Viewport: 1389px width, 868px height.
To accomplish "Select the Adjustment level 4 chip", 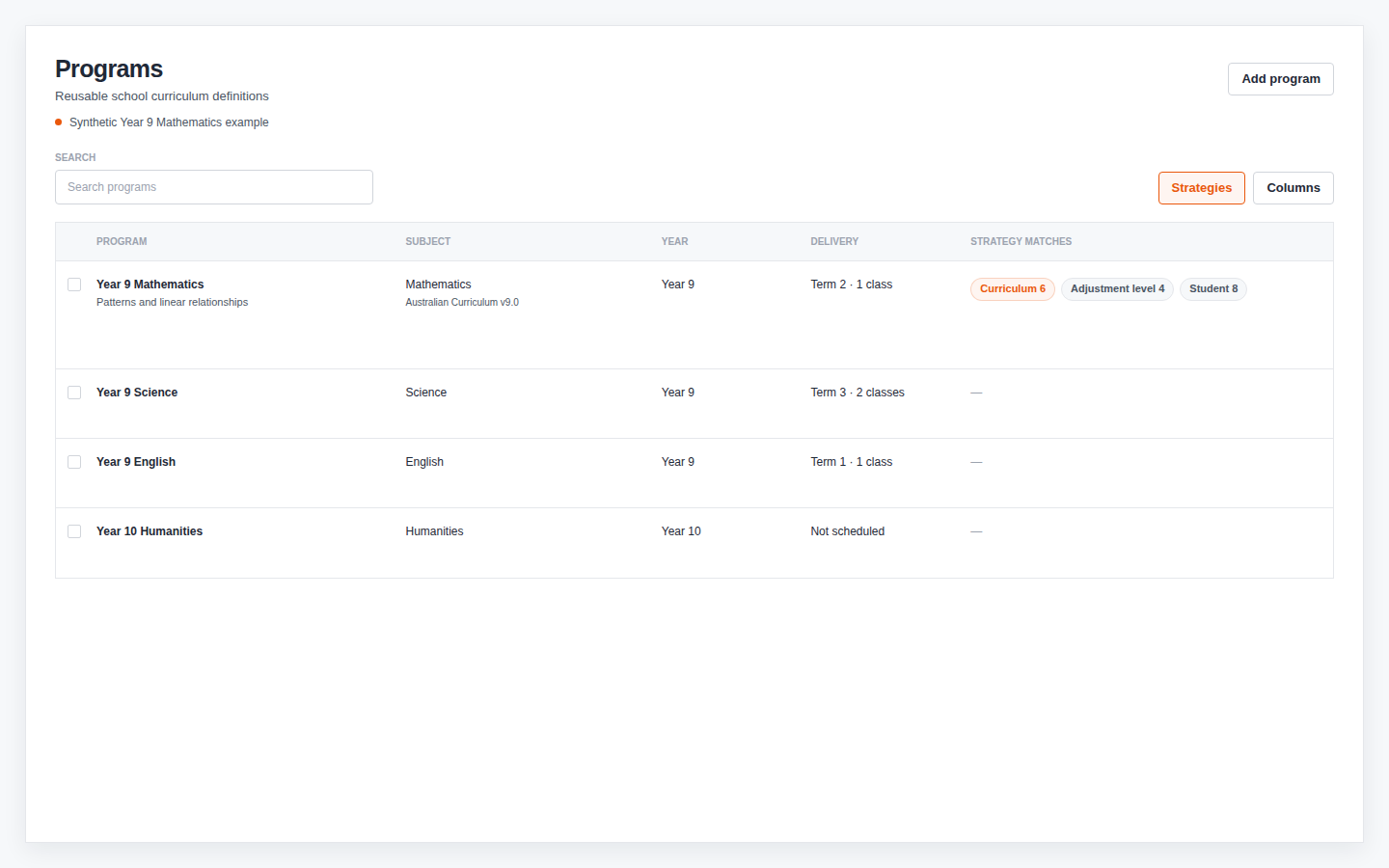I will [1117, 289].
